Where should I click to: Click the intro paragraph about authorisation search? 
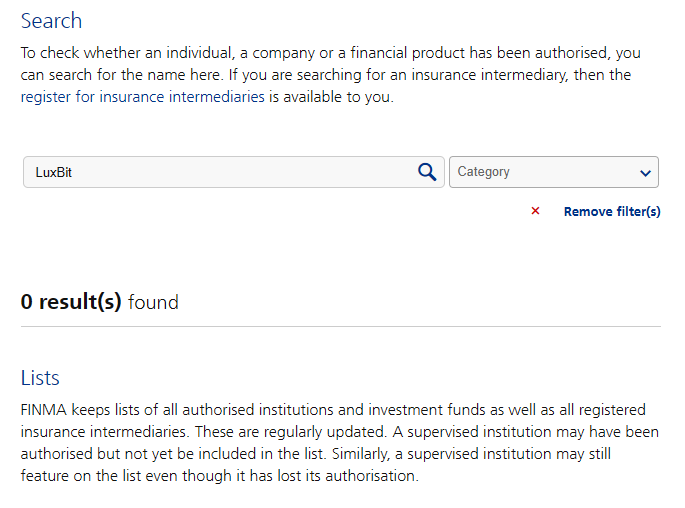[330, 74]
